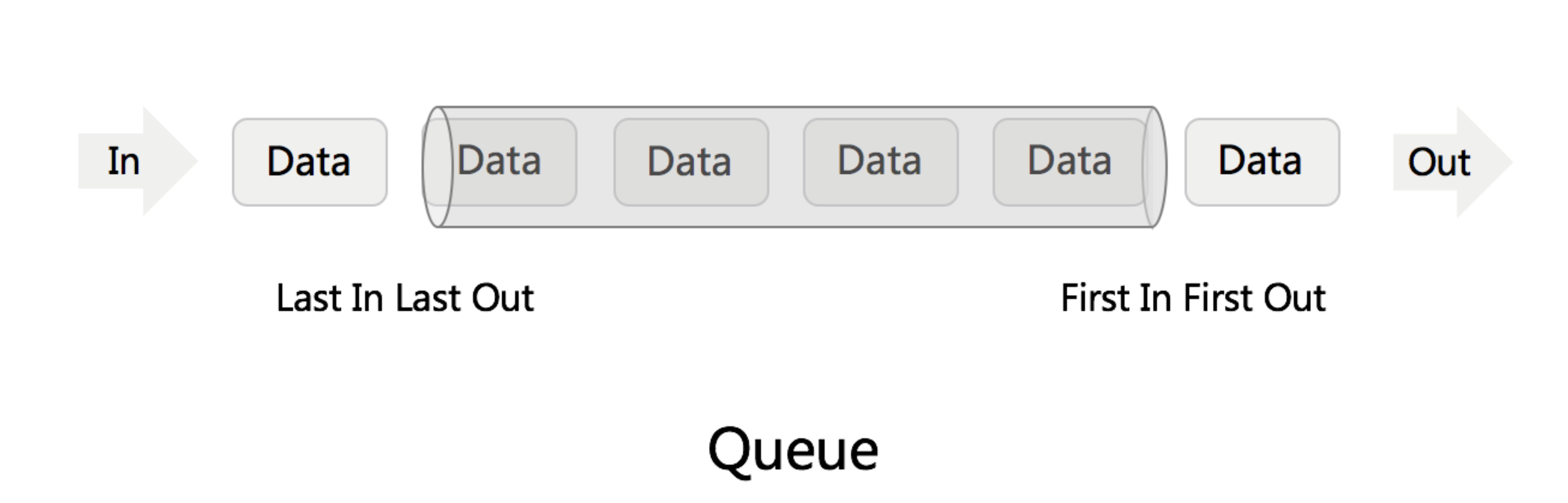Image resolution: width=1568 pixels, height=503 pixels.
Task: Click tube gap between second and third inner Data boxes
Action: point(786,162)
